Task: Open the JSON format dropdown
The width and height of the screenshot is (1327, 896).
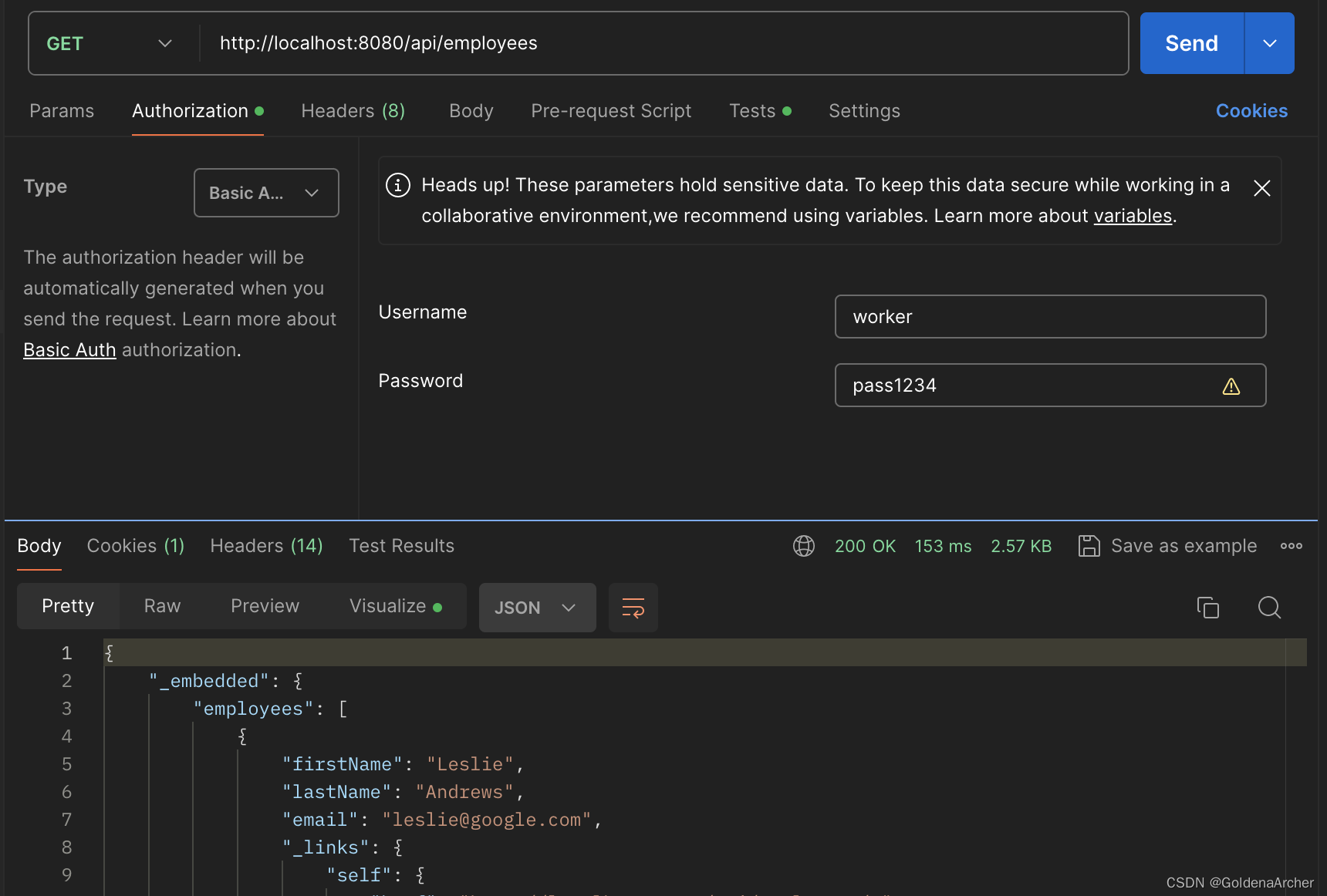Action: [x=537, y=608]
